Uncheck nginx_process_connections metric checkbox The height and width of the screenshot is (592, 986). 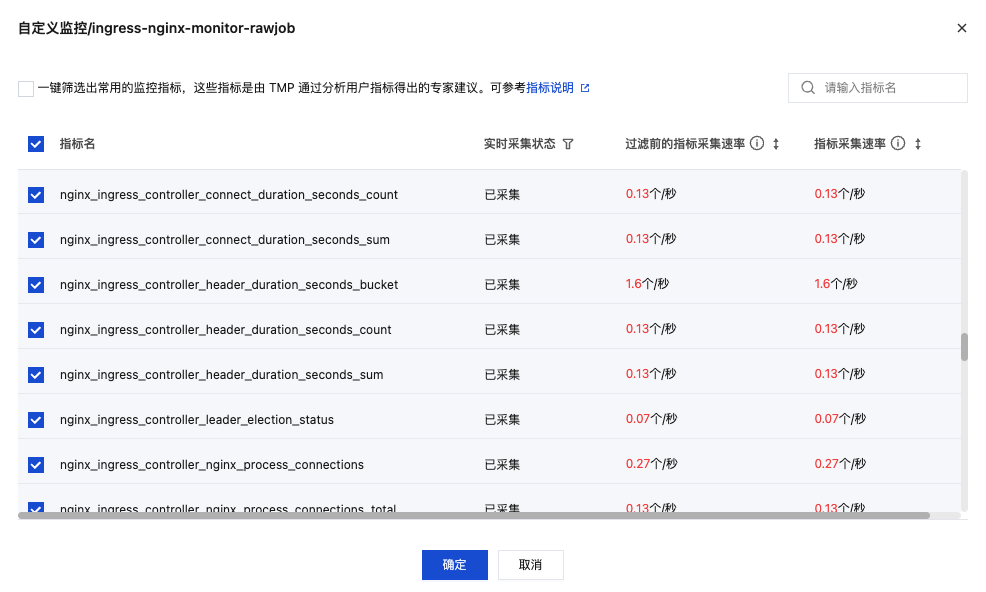click(36, 465)
